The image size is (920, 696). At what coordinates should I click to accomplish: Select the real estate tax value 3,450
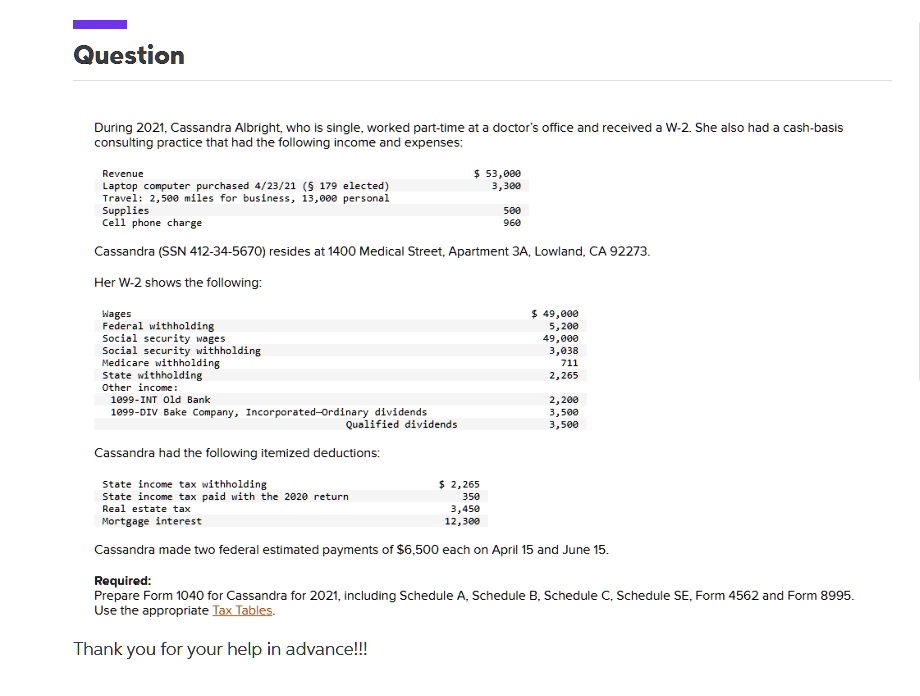pyautogui.click(x=465, y=509)
